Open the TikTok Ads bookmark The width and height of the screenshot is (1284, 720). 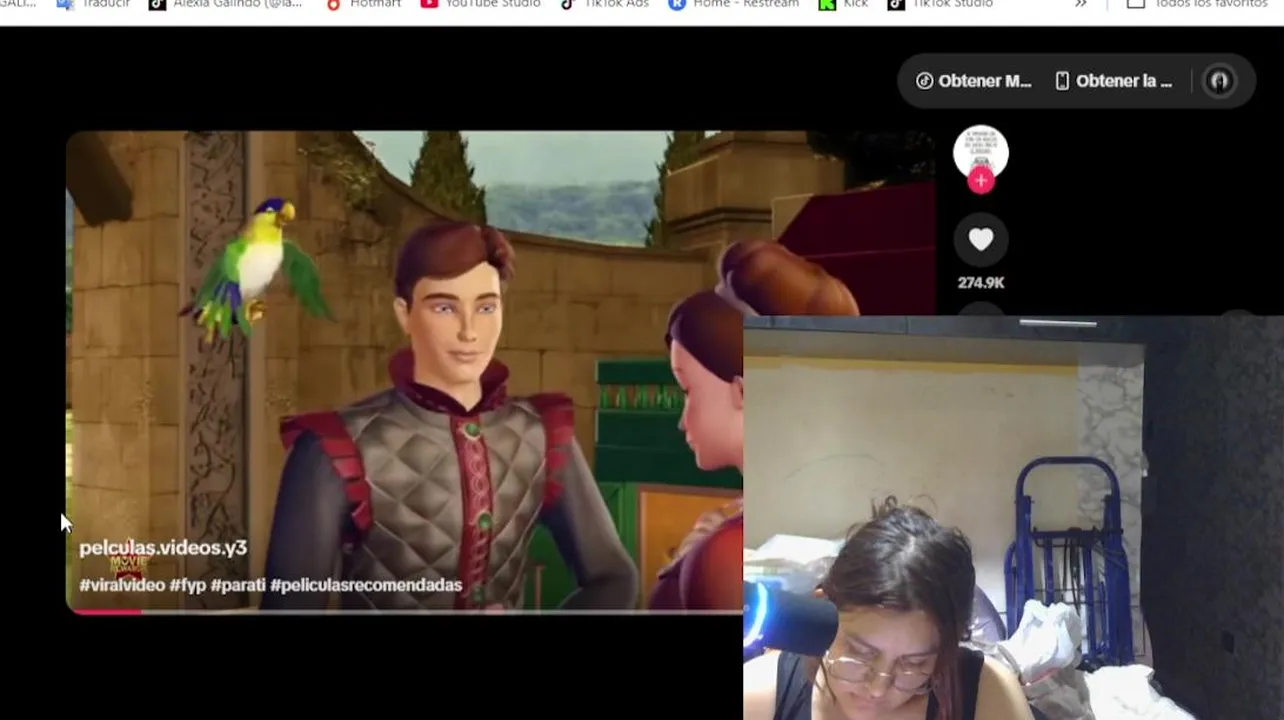point(604,4)
